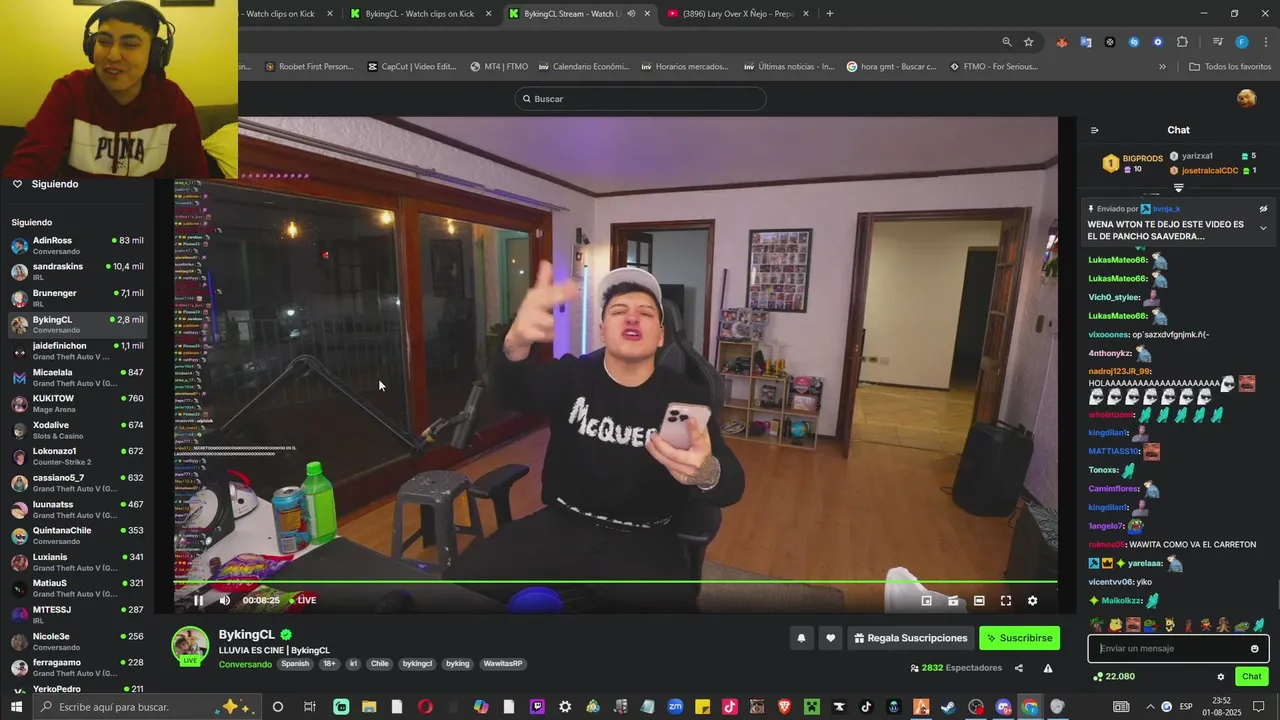The width and height of the screenshot is (1280, 720).
Task: Pause the live stream playback
Action: [198, 600]
